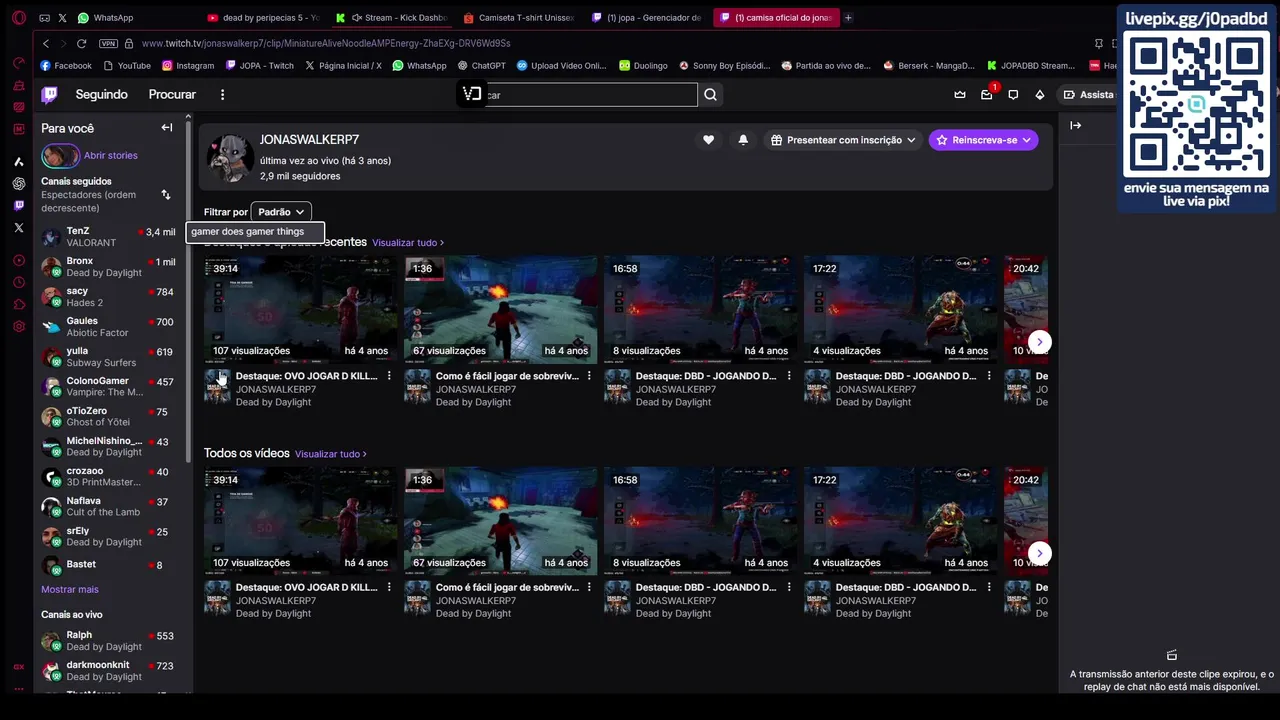Open browser Settings gear in sidebar
Viewport: 1280px width, 720px height.
coord(18,326)
